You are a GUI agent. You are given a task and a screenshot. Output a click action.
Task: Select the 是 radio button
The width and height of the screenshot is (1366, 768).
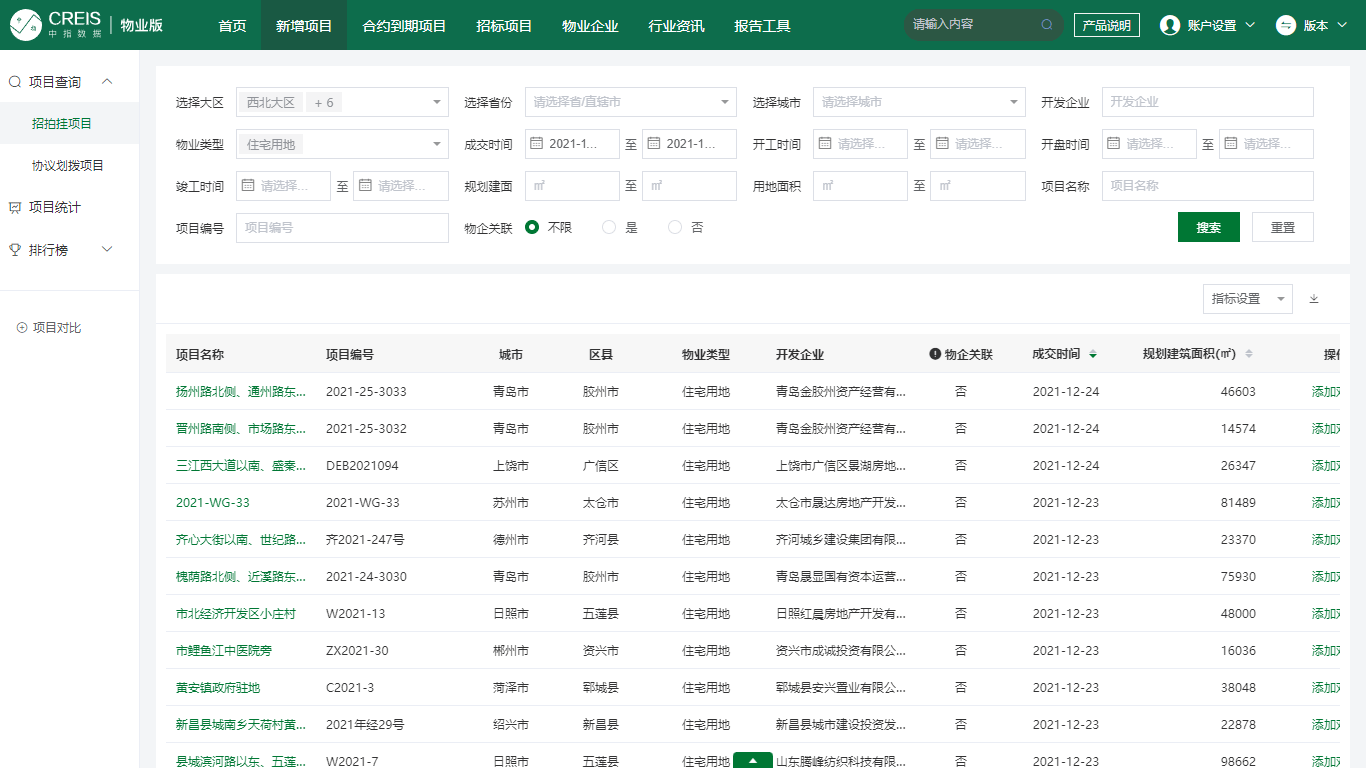tap(609, 227)
